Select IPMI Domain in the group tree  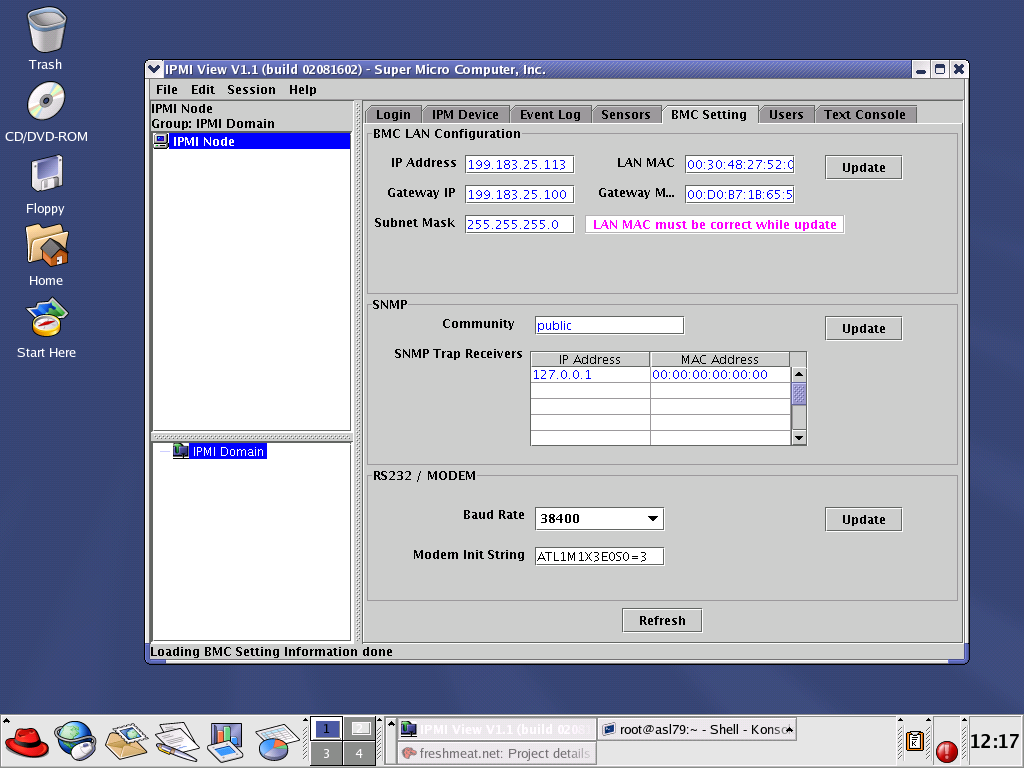point(227,451)
